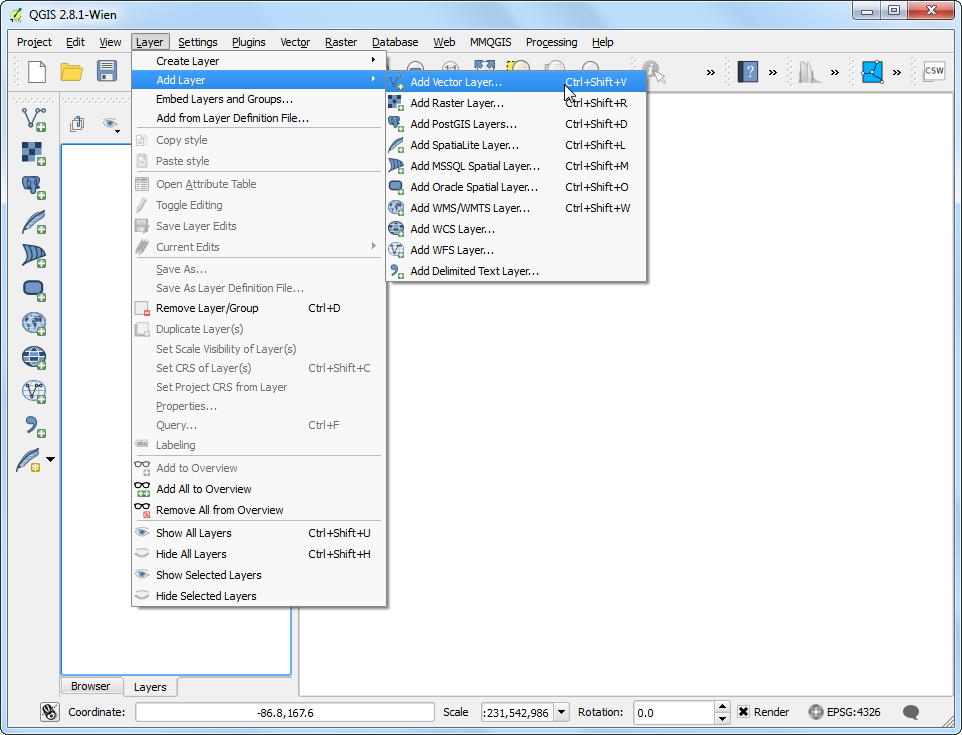Expand toolbar overflow chevron right of Help icon
This screenshot has height=735, width=962.
[x=773, y=72]
